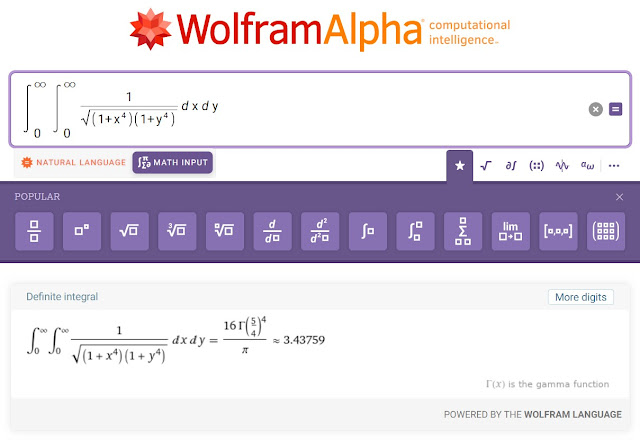Insert a cube root template
The image size is (640, 440).
177,231
